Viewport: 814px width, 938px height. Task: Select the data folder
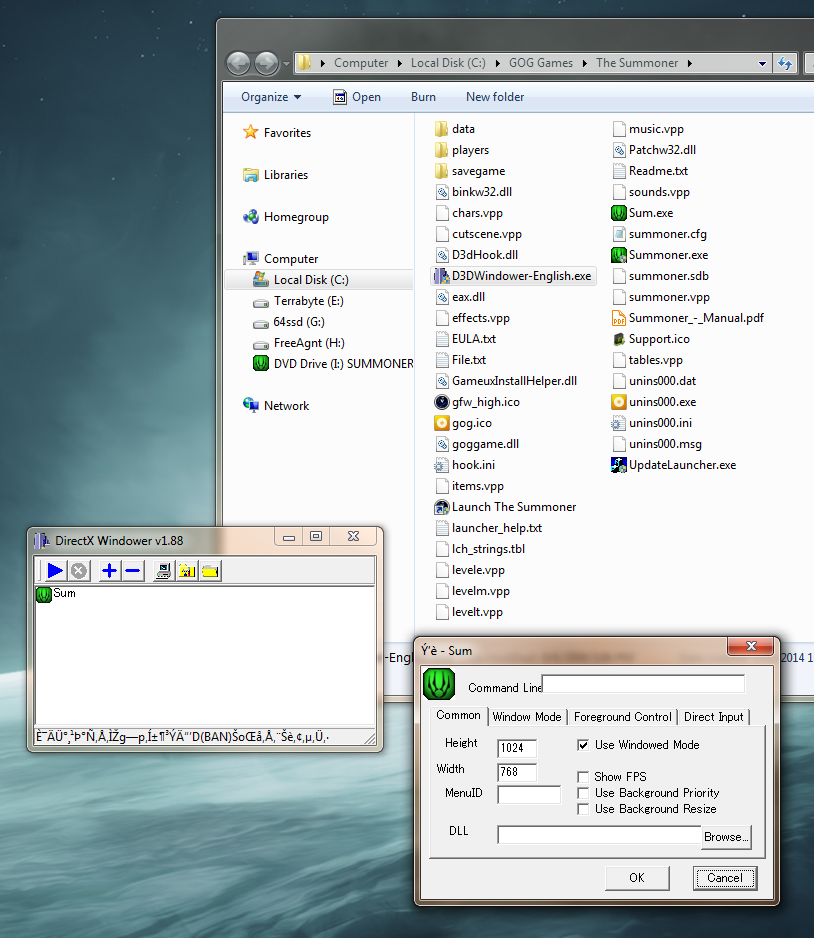[455, 129]
